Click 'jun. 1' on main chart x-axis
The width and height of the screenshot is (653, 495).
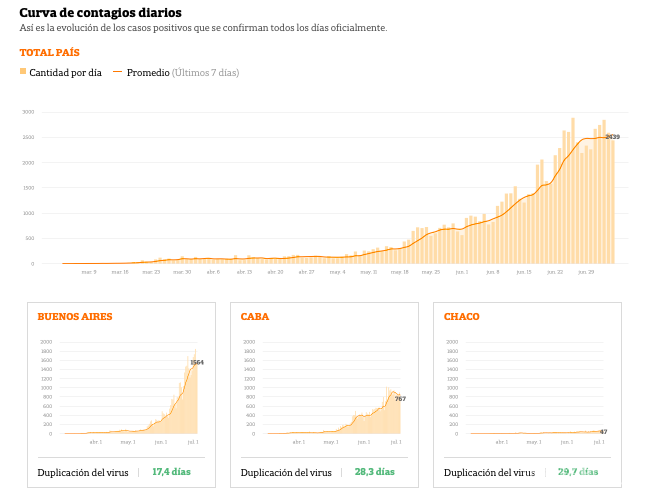coord(461,271)
